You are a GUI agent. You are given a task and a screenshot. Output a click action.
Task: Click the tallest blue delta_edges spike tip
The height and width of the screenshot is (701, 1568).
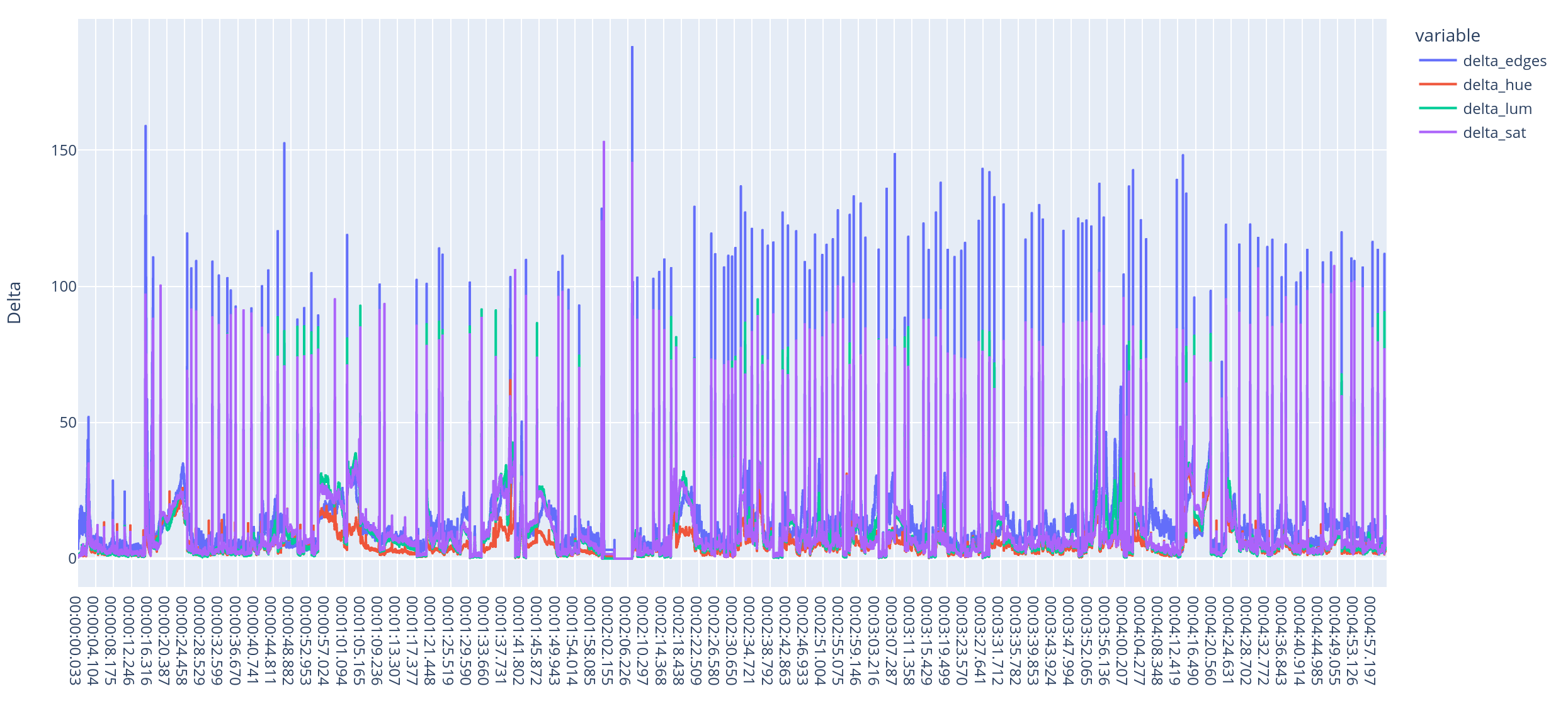coord(632,47)
